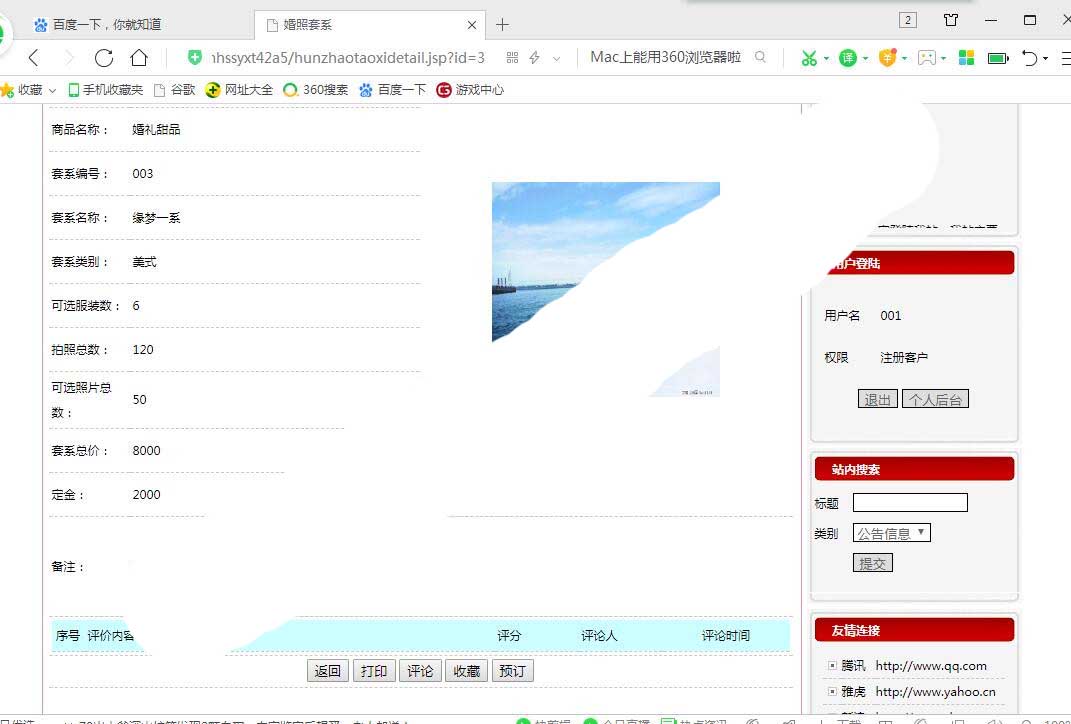The height and width of the screenshot is (724, 1071).
Task: Click the search magnifier icon
Action: pos(760,58)
